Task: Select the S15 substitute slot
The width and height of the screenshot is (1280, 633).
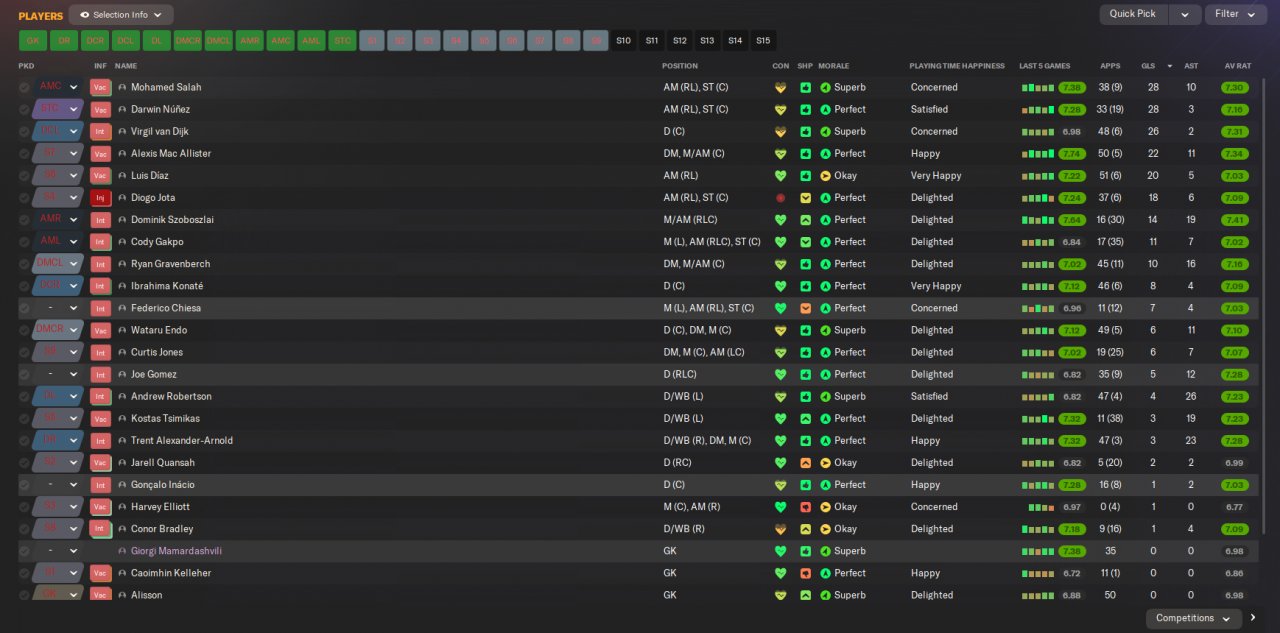Action: pos(763,41)
